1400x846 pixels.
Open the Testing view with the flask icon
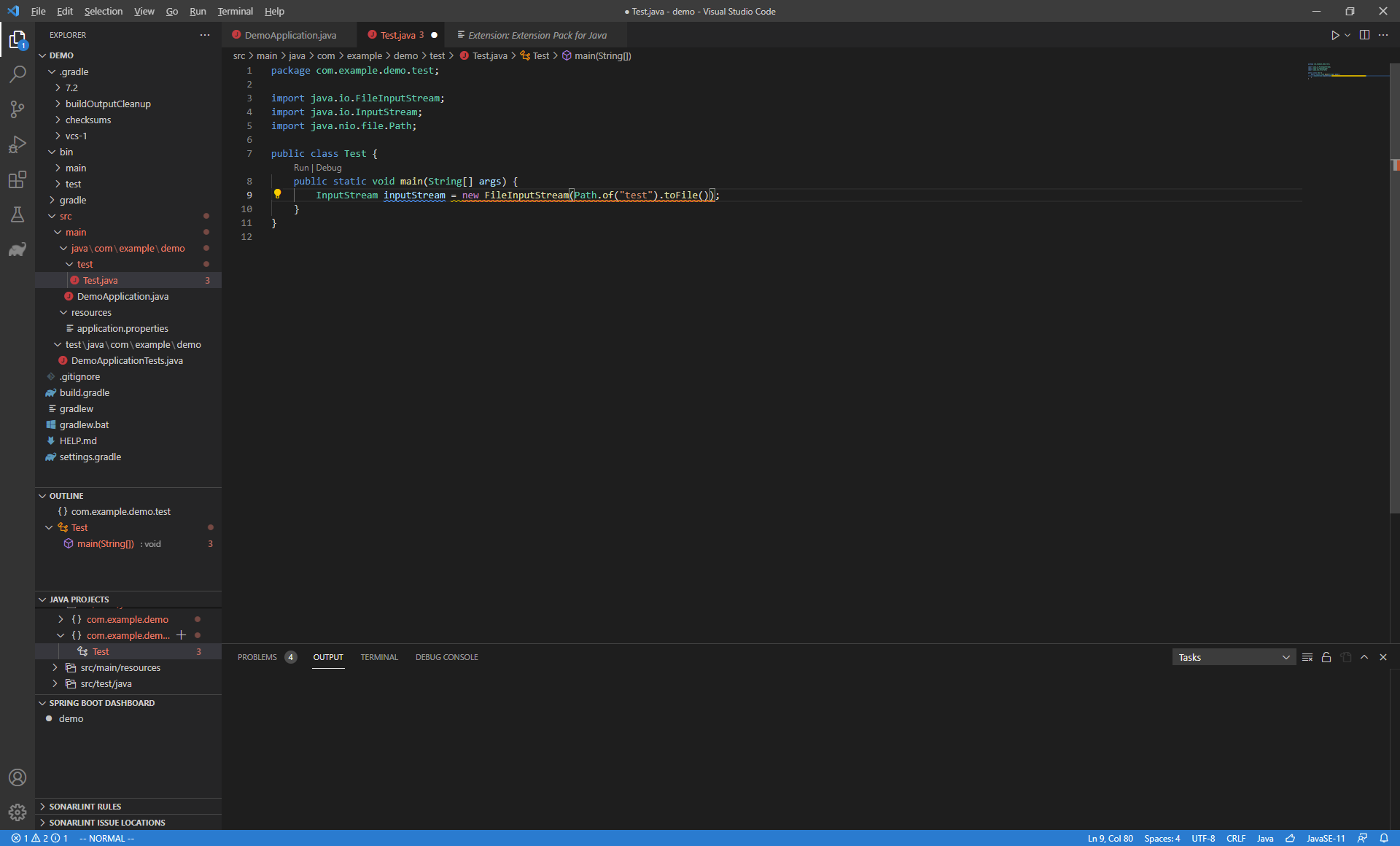[x=17, y=214]
